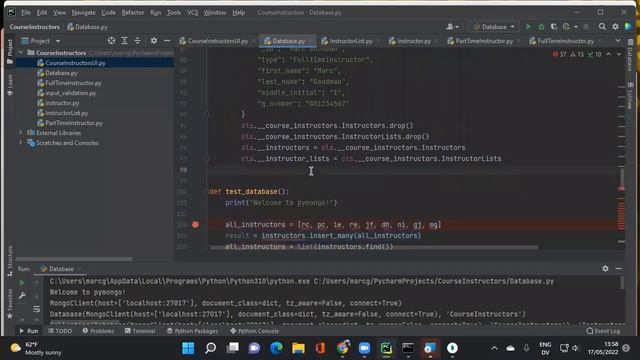Open the Refactor menu
This screenshot has height=360, width=640.
(133, 13)
